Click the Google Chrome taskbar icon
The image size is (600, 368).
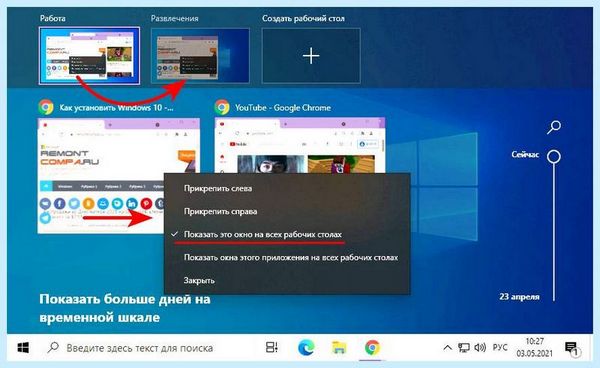pos(372,347)
